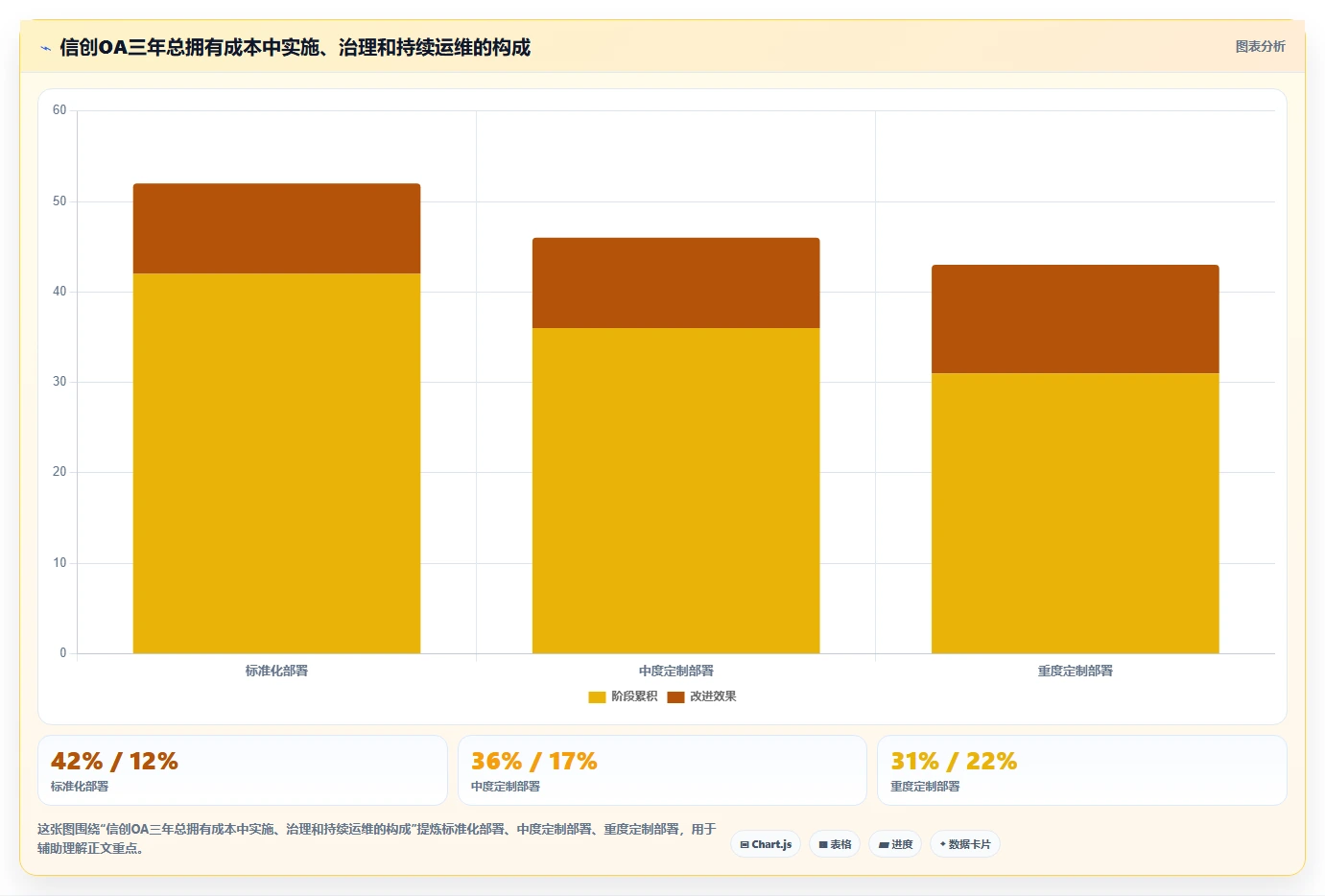Click the description paragraph starting 这张图围绕

click(x=377, y=838)
